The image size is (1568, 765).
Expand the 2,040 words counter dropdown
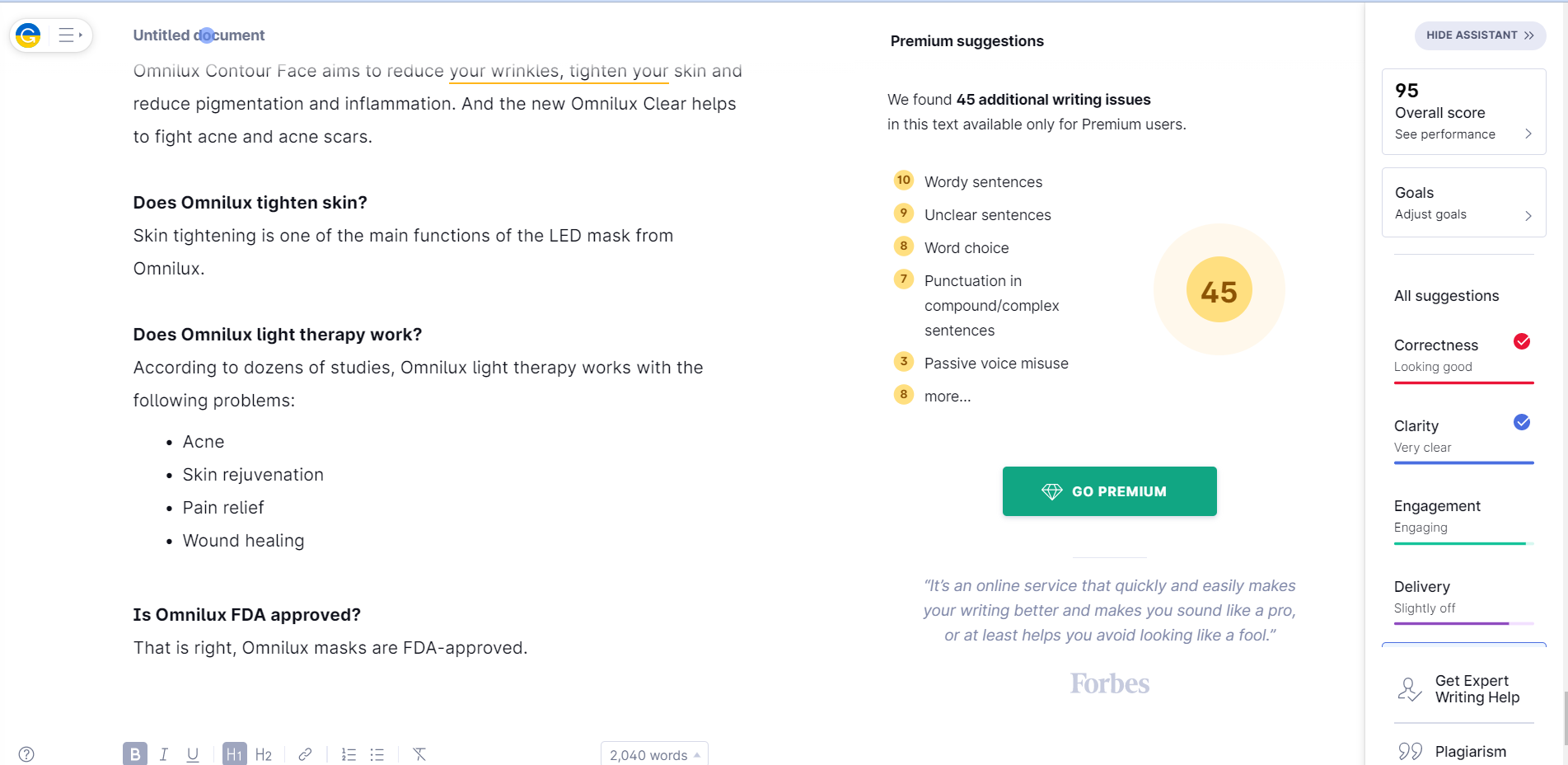[x=654, y=754]
